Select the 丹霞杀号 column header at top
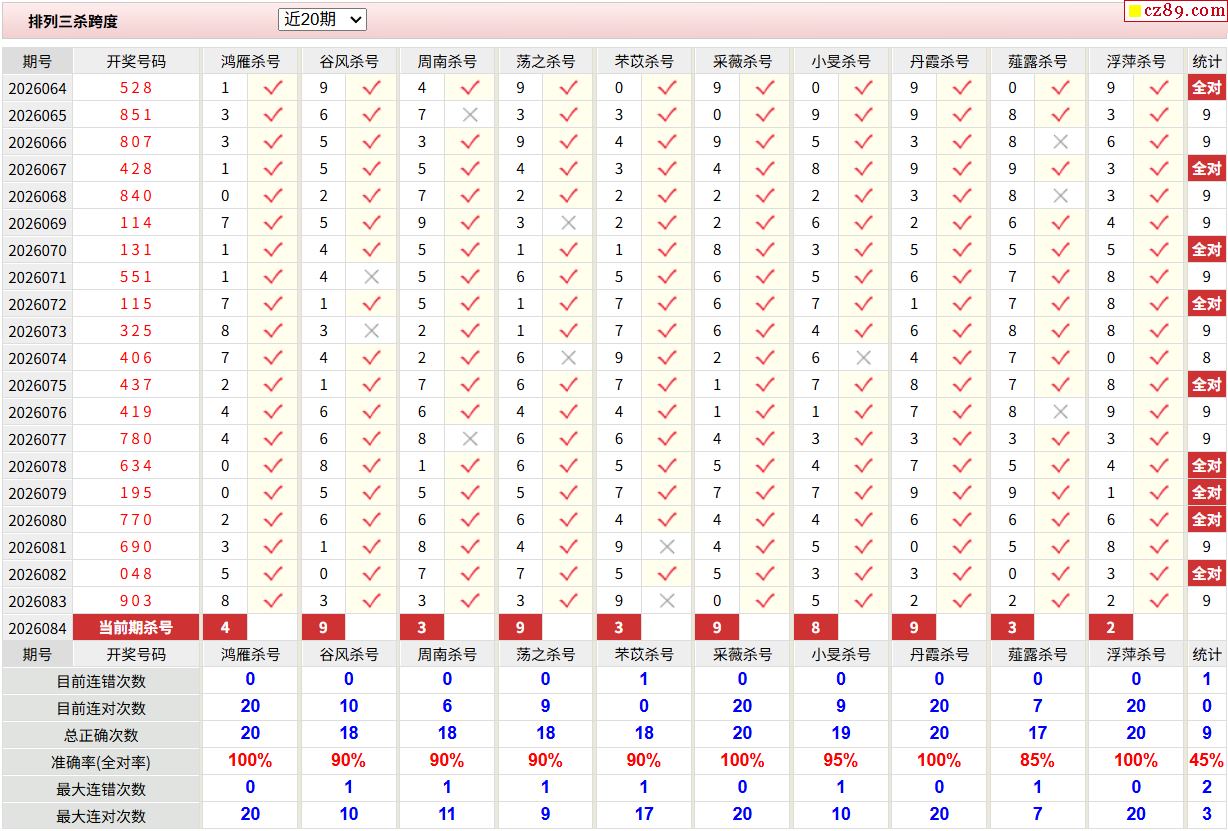1228x831 pixels. click(939, 61)
